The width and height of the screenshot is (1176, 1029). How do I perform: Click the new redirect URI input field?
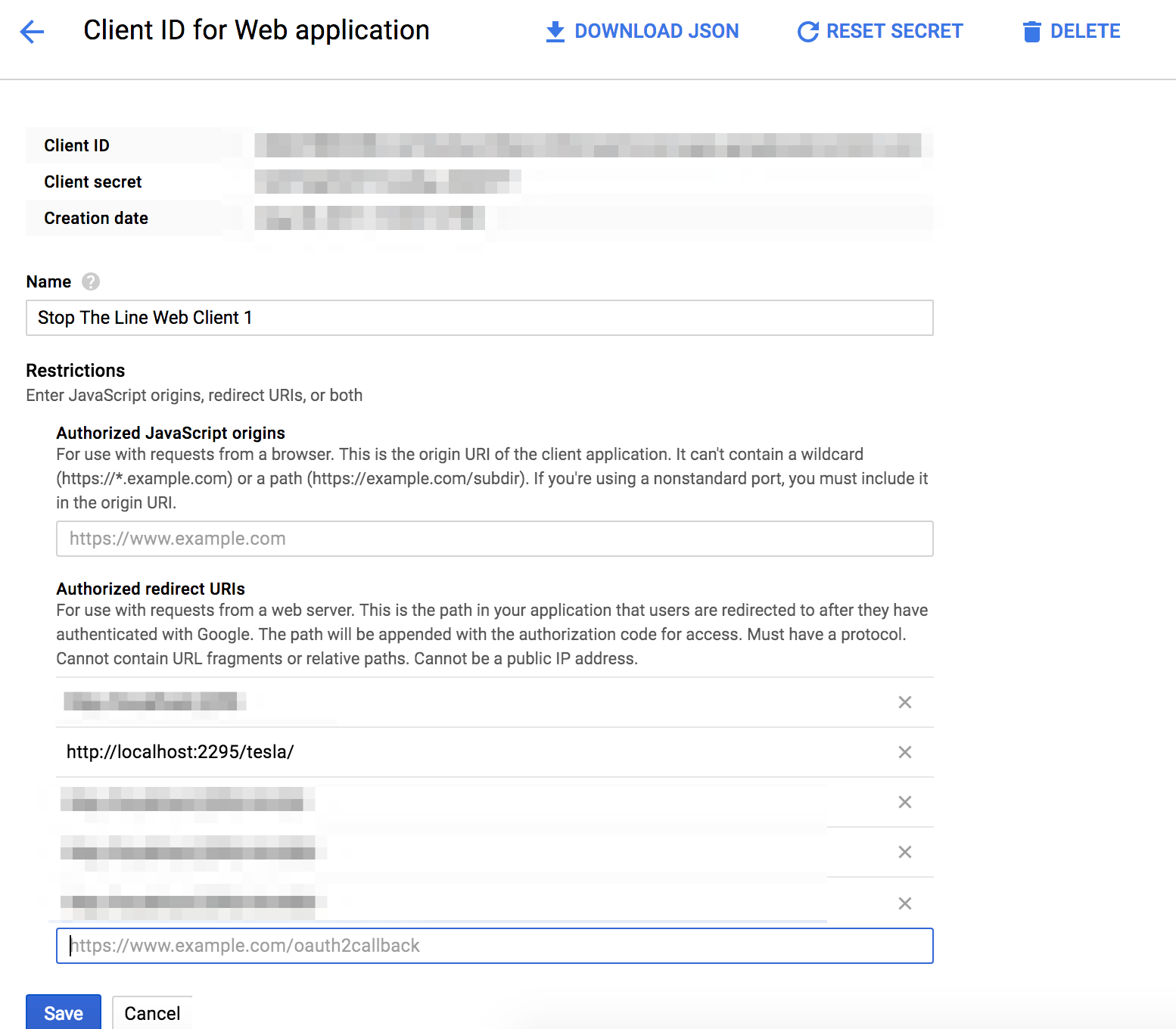[495, 946]
